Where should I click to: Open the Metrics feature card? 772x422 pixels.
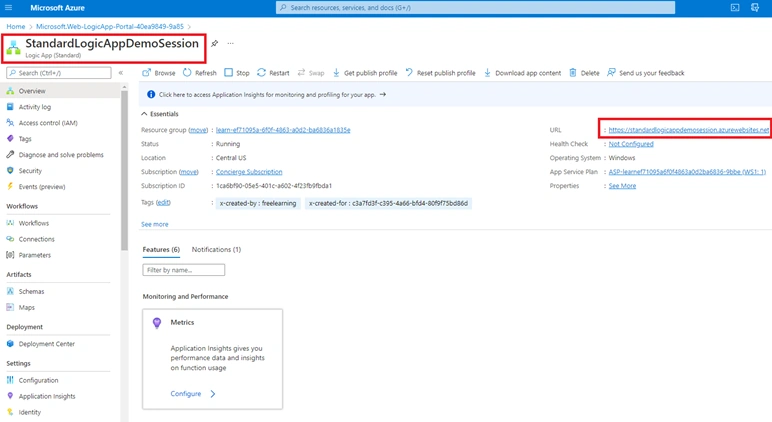[212, 359]
